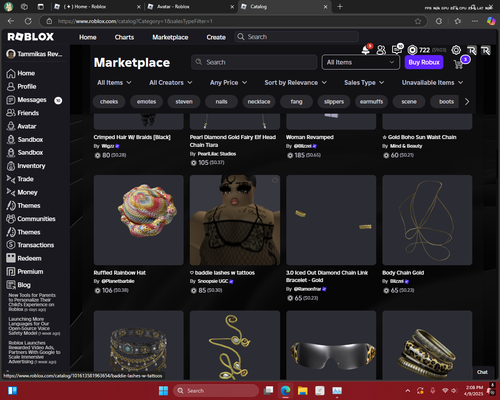The width and height of the screenshot is (500, 400).
Task: Go to Home in the left sidebar
Action: [26, 73]
